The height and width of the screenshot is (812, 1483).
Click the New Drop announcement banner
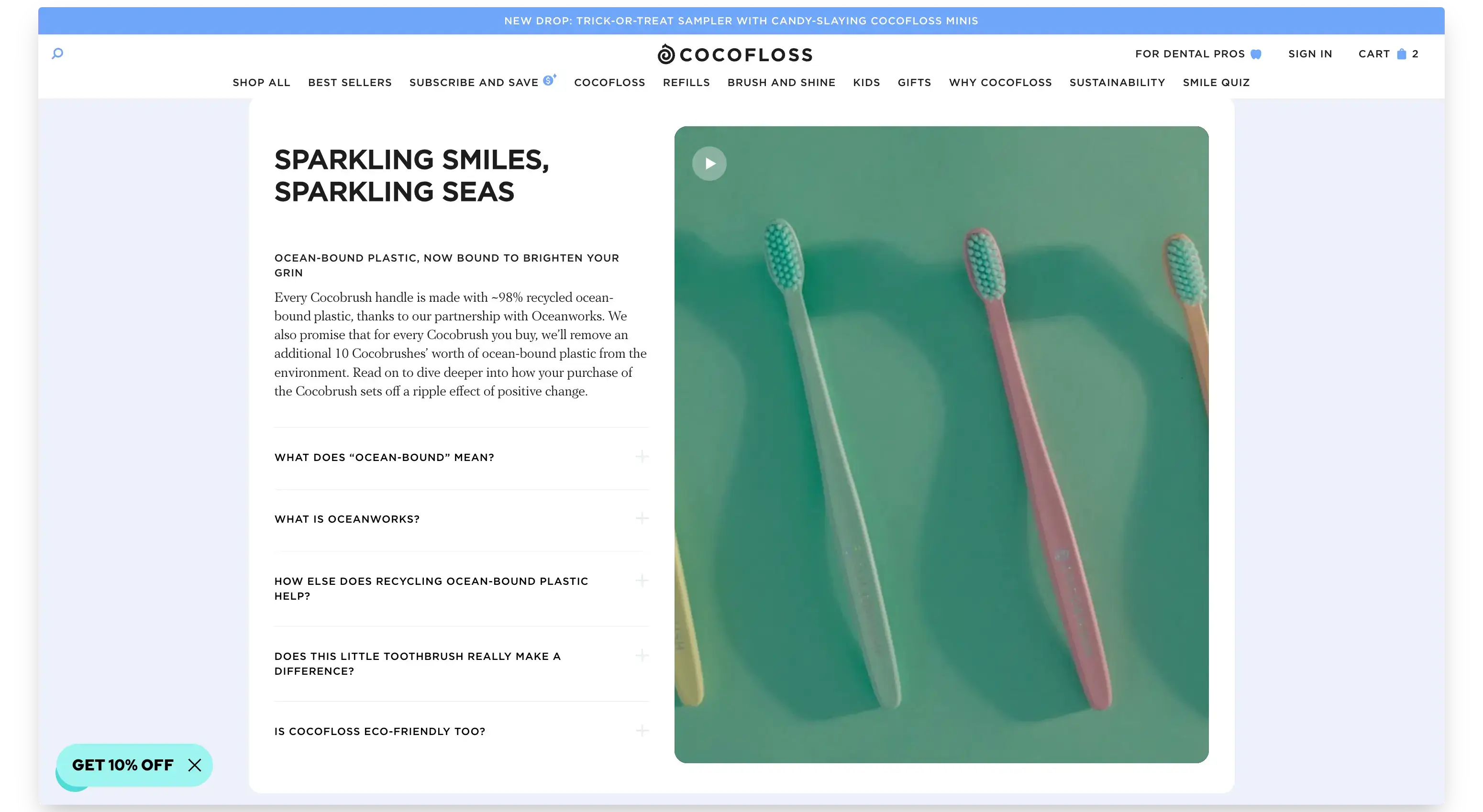point(741,21)
